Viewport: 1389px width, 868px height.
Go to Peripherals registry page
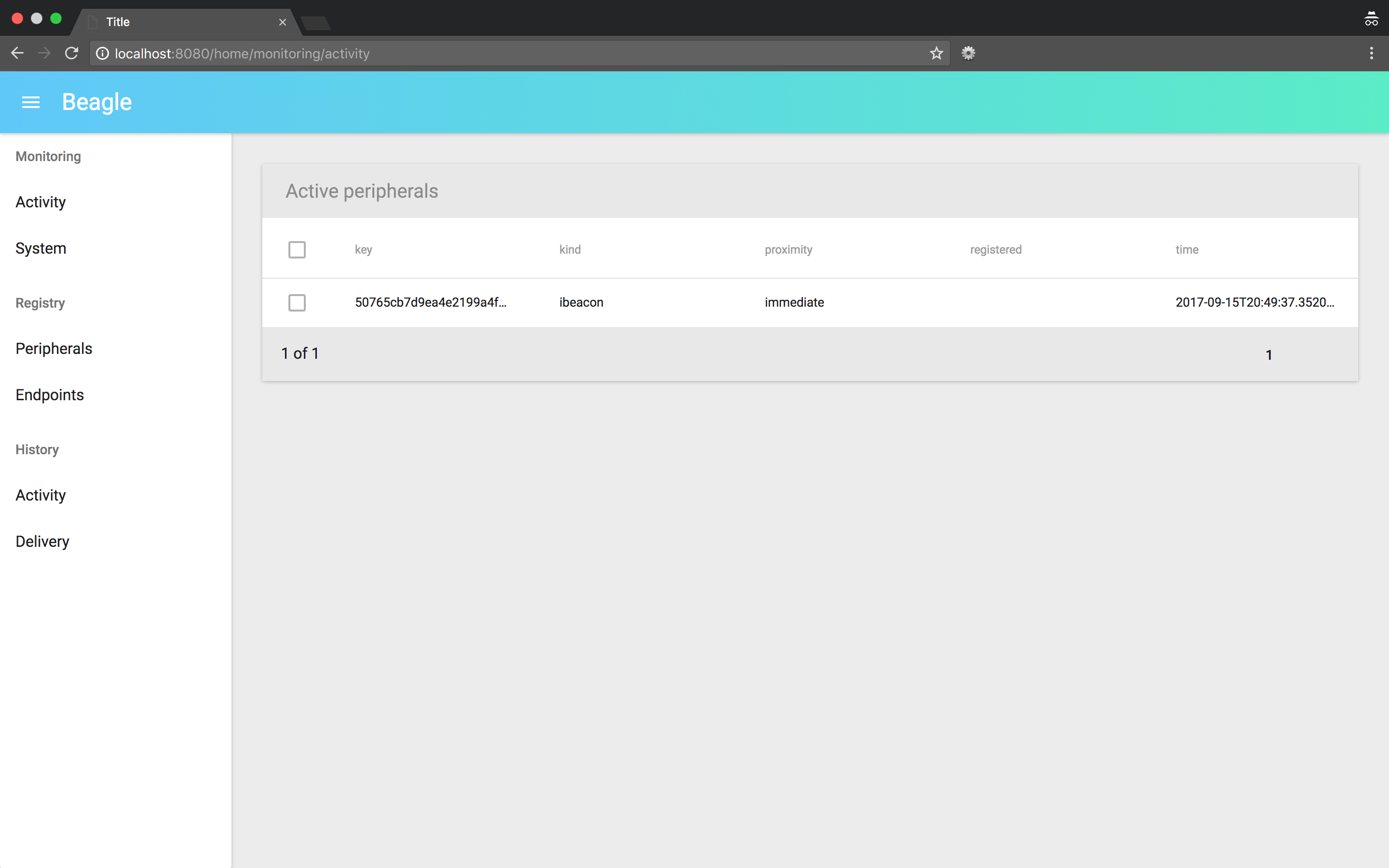click(54, 349)
